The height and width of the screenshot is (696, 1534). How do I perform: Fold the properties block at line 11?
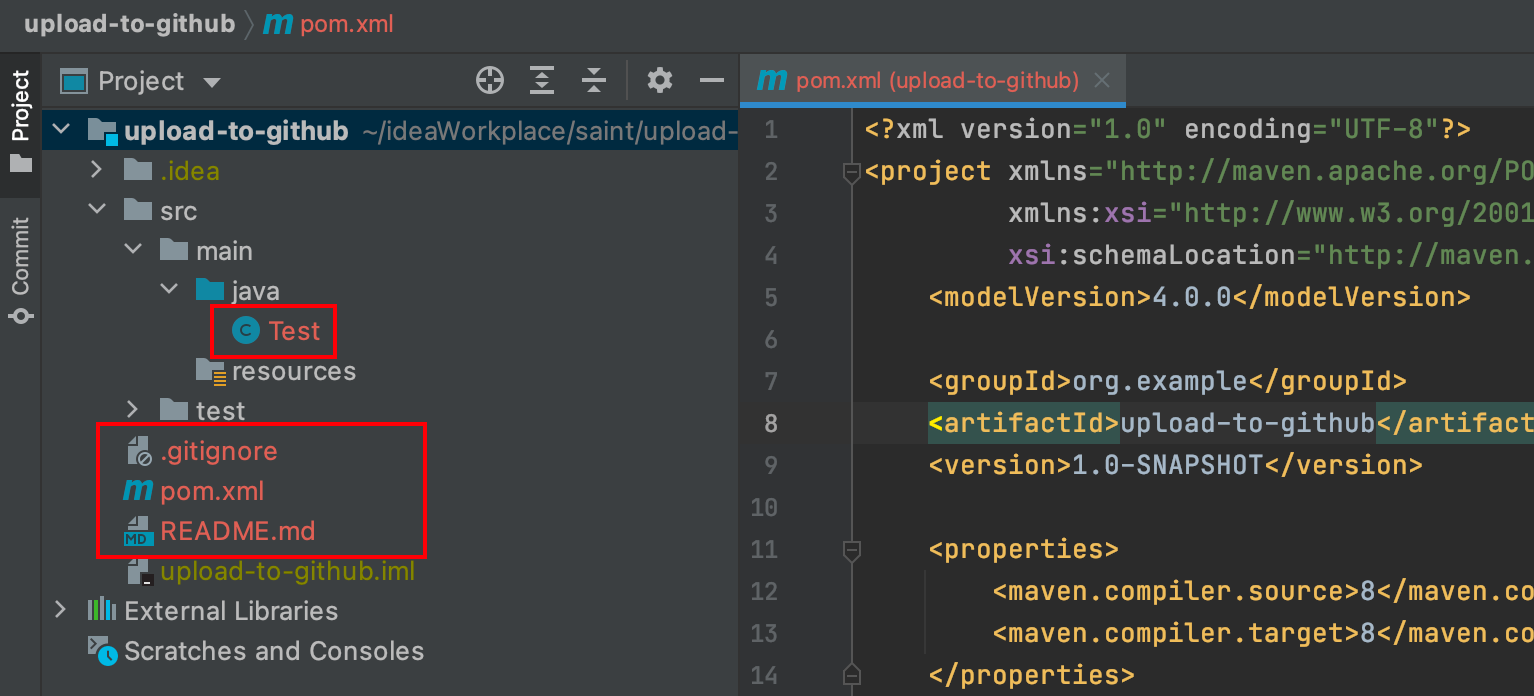click(852, 550)
